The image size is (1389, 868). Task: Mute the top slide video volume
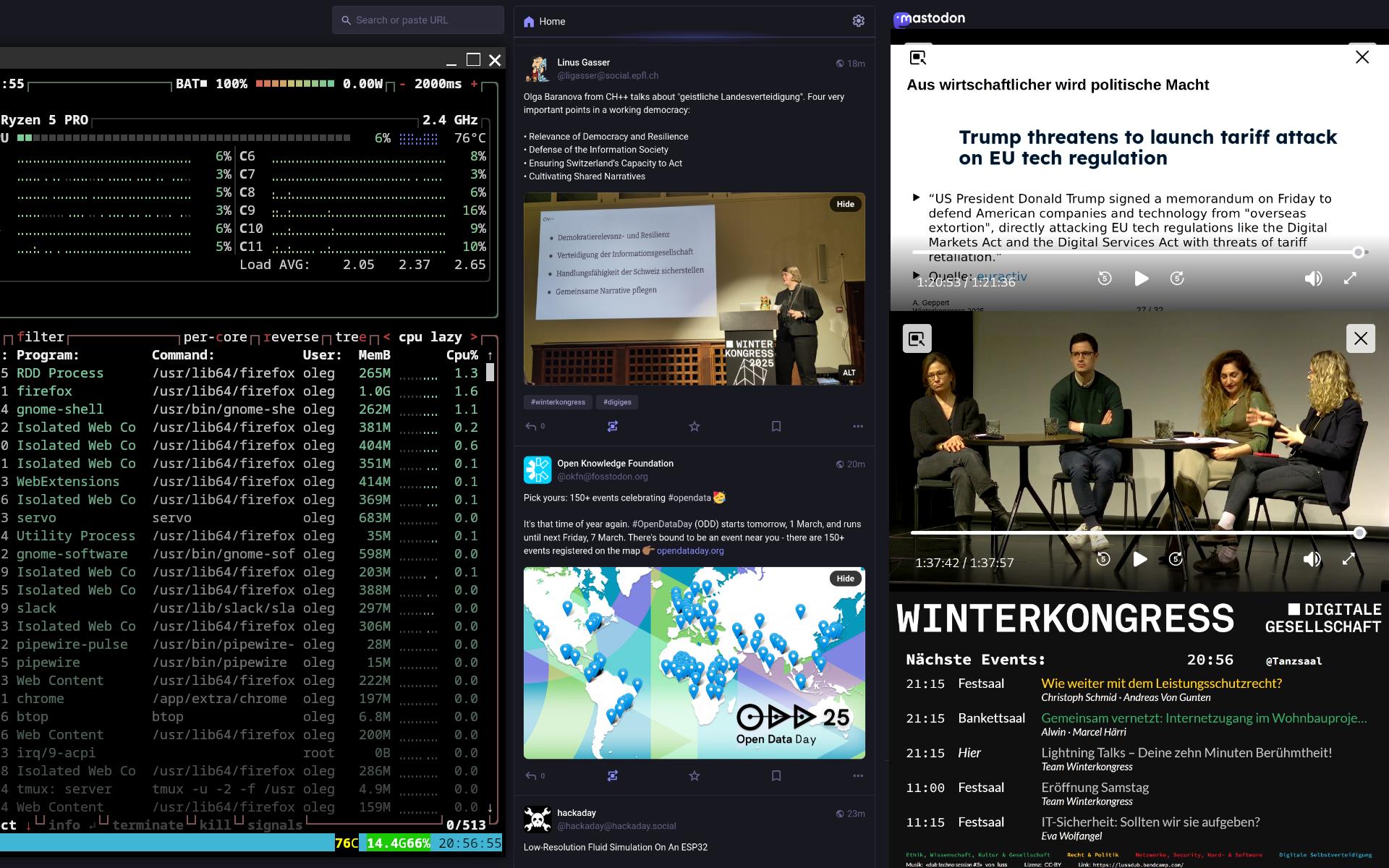(x=1313, y=278)
